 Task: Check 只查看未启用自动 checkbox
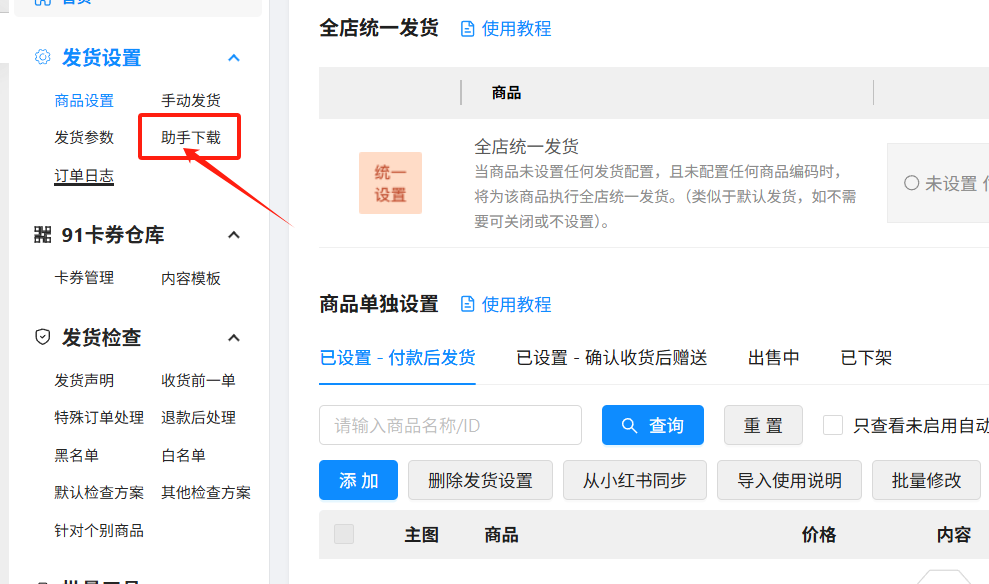(x=833, y=425)
